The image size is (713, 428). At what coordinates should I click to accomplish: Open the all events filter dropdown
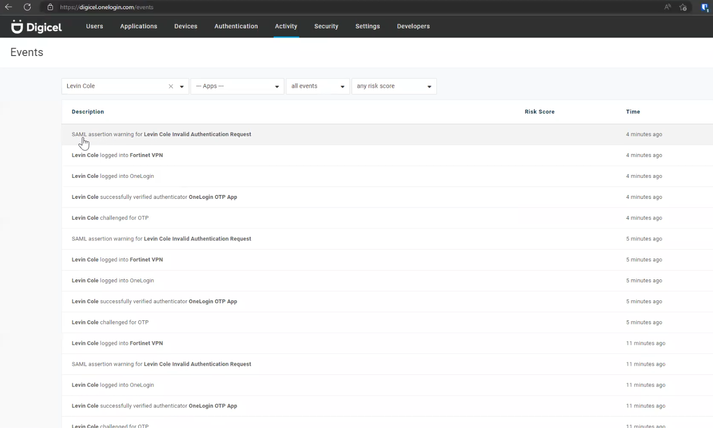[x=318, y=86]
